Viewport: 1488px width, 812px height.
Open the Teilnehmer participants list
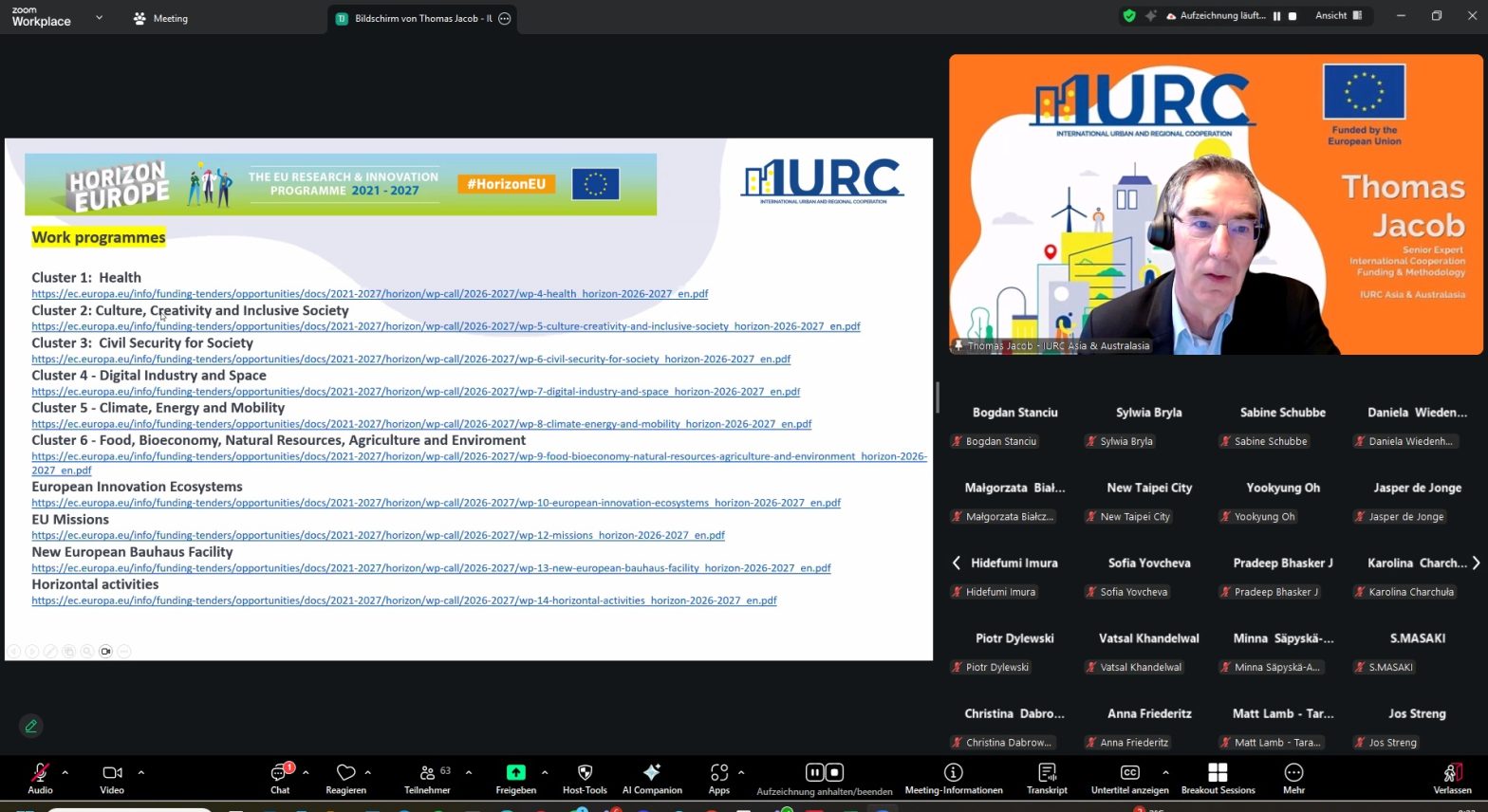[x=427, y=778]
